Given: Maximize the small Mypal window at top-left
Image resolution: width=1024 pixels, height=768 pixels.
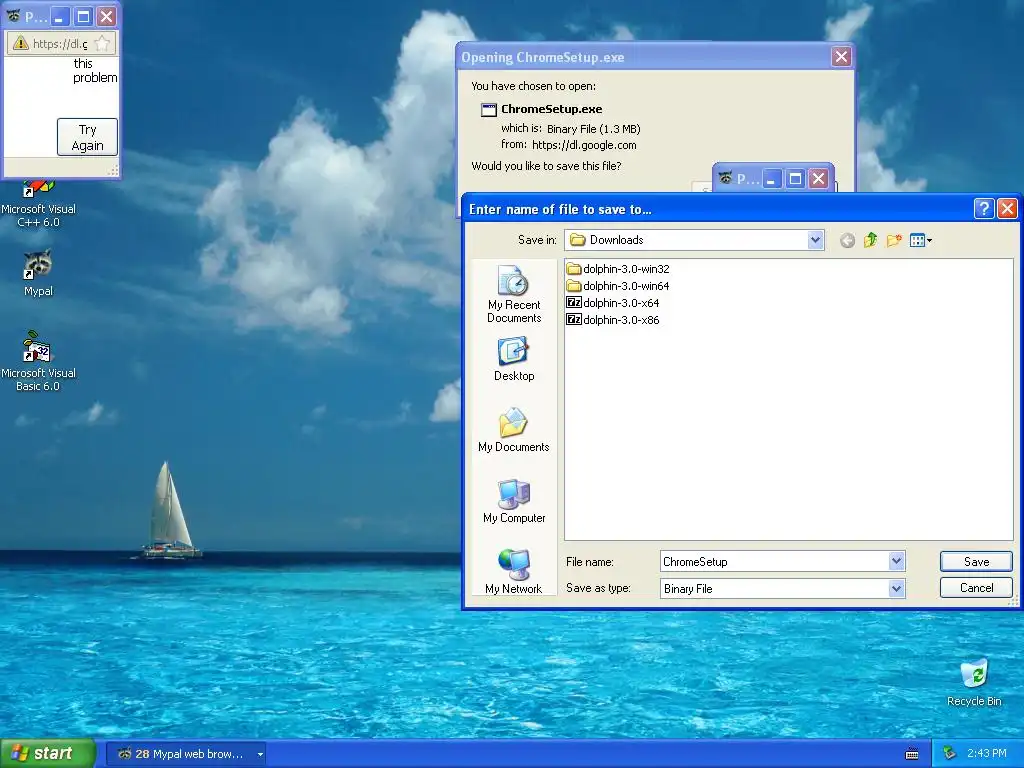Looking at the screenshot, I should click(84, 16).
